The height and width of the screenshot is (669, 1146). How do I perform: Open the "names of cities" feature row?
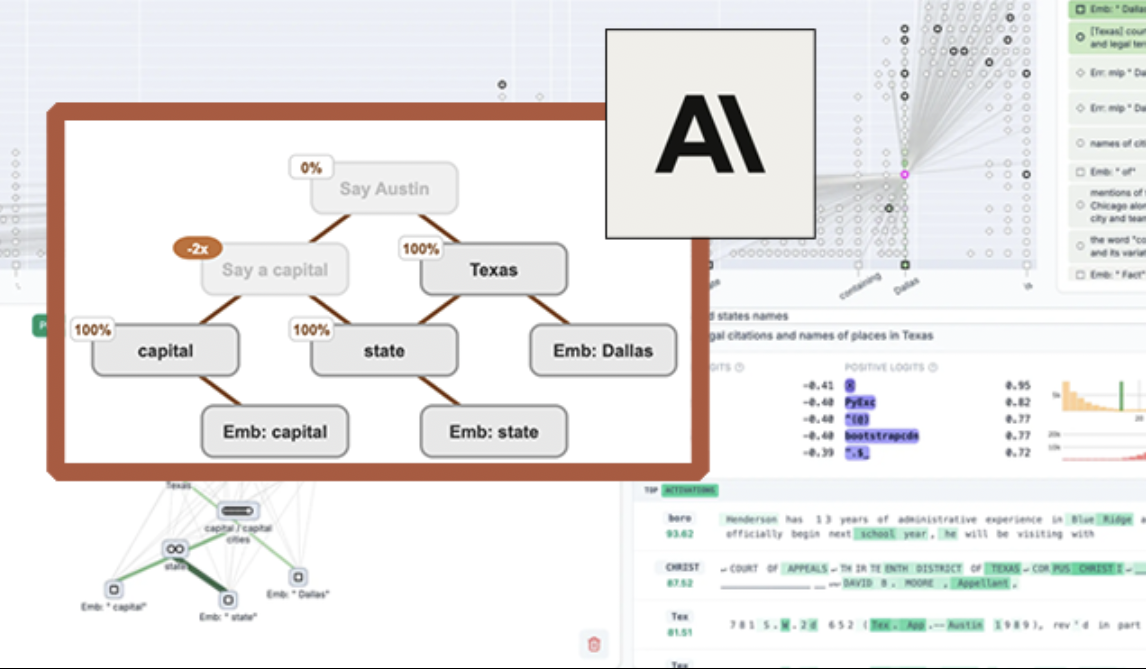point(1106,142)
